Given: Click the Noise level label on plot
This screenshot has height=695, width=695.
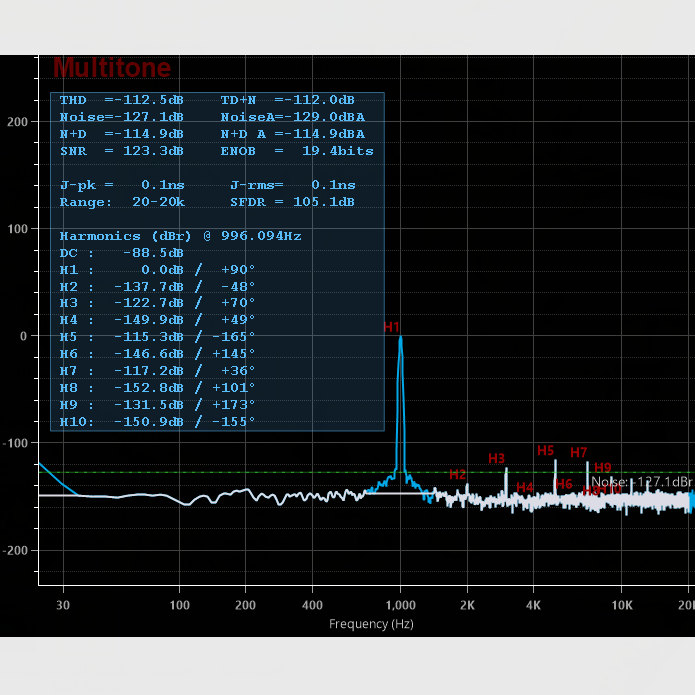Looking at the screenshot, I should pos(641,482).
